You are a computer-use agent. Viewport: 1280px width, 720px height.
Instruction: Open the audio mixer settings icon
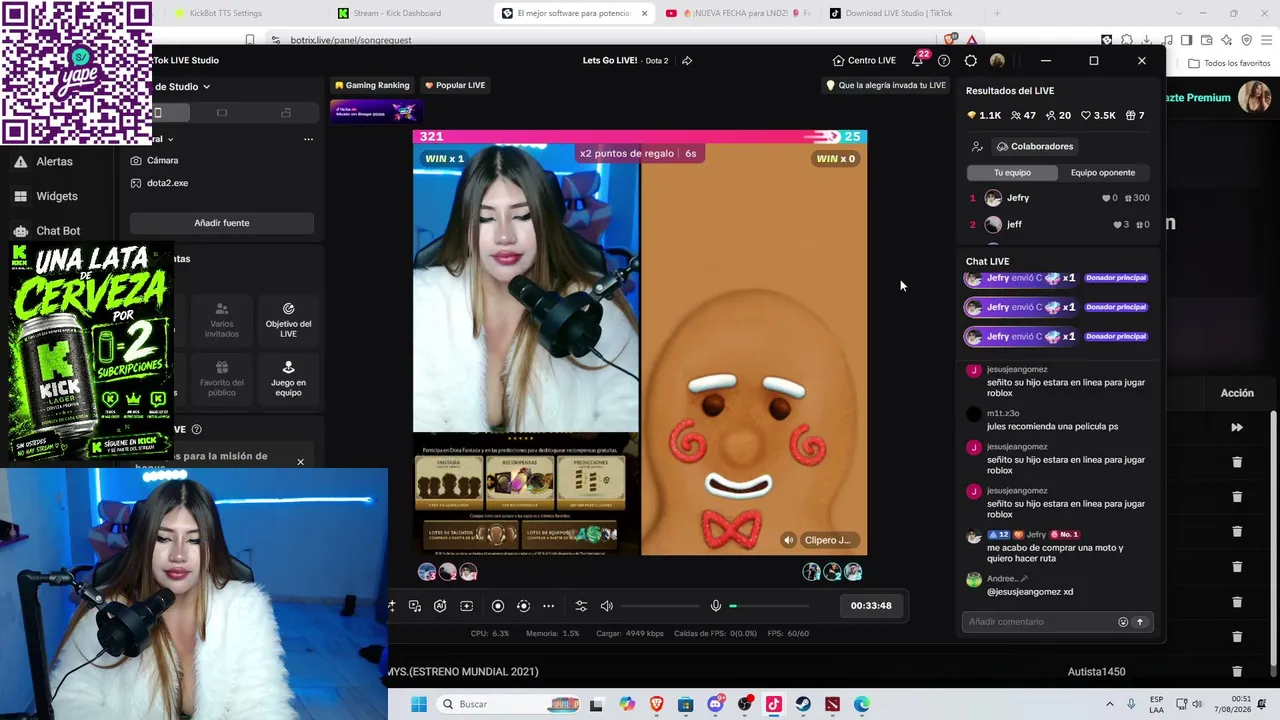pos(581,606)
